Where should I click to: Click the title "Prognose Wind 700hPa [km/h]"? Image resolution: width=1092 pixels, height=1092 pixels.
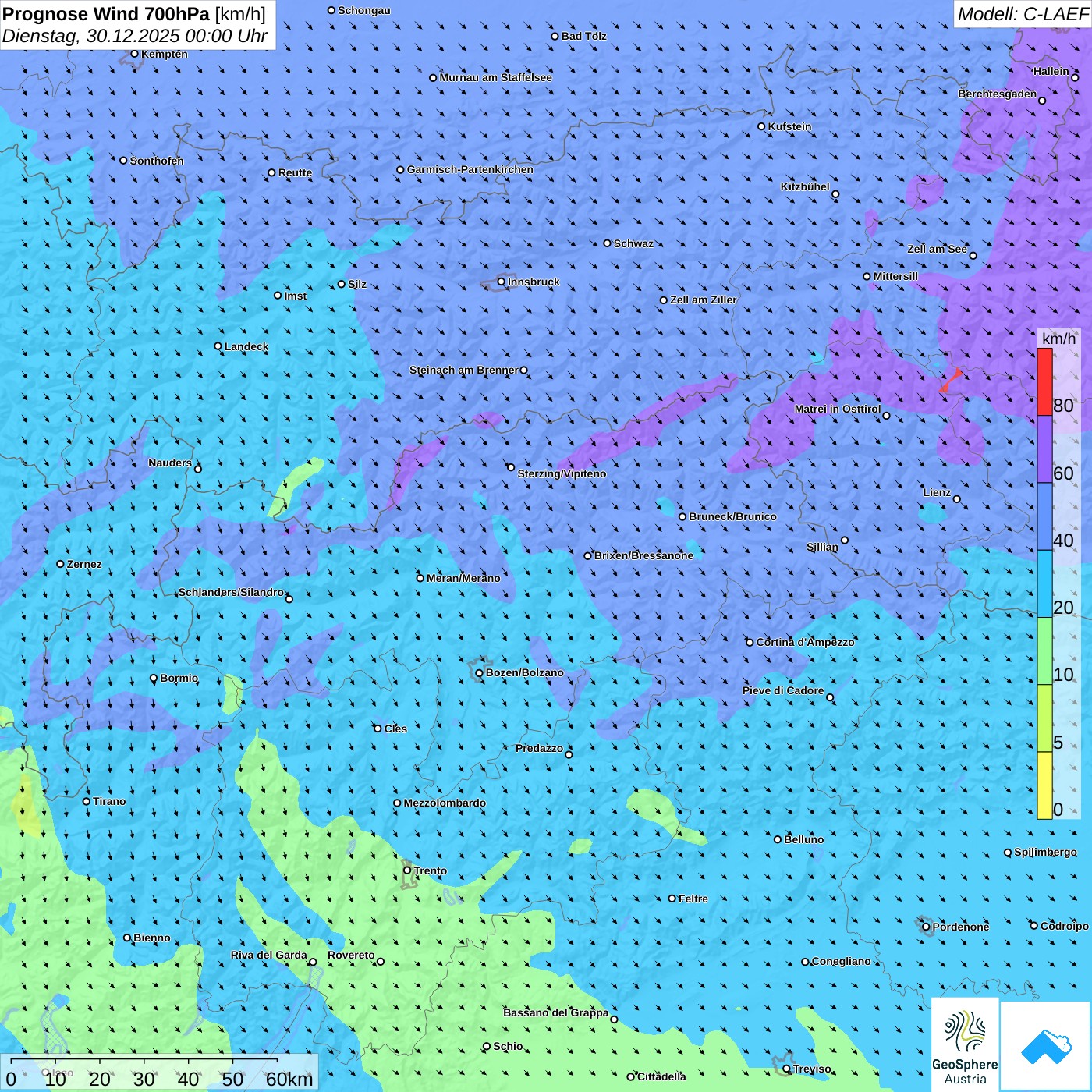(134, 13)
